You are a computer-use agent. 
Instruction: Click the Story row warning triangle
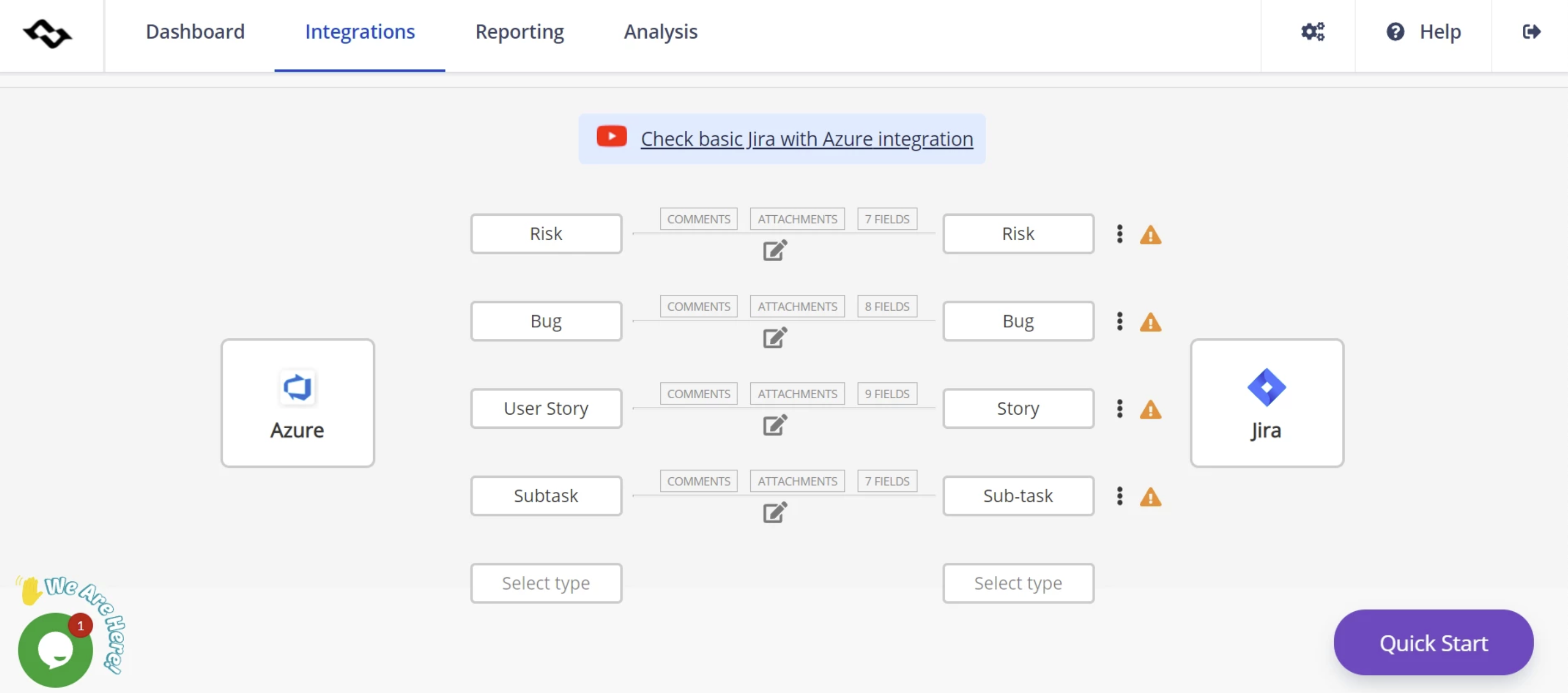1151,410
